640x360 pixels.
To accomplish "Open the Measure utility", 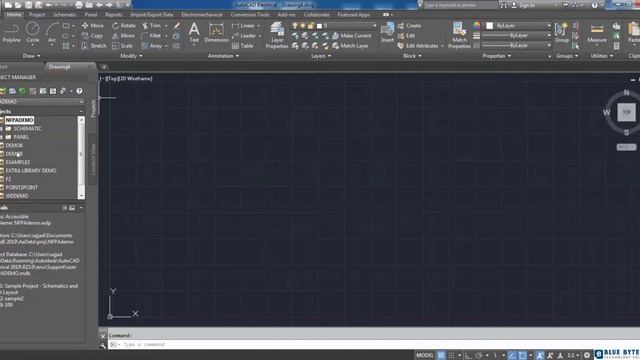I will point(597,33).
